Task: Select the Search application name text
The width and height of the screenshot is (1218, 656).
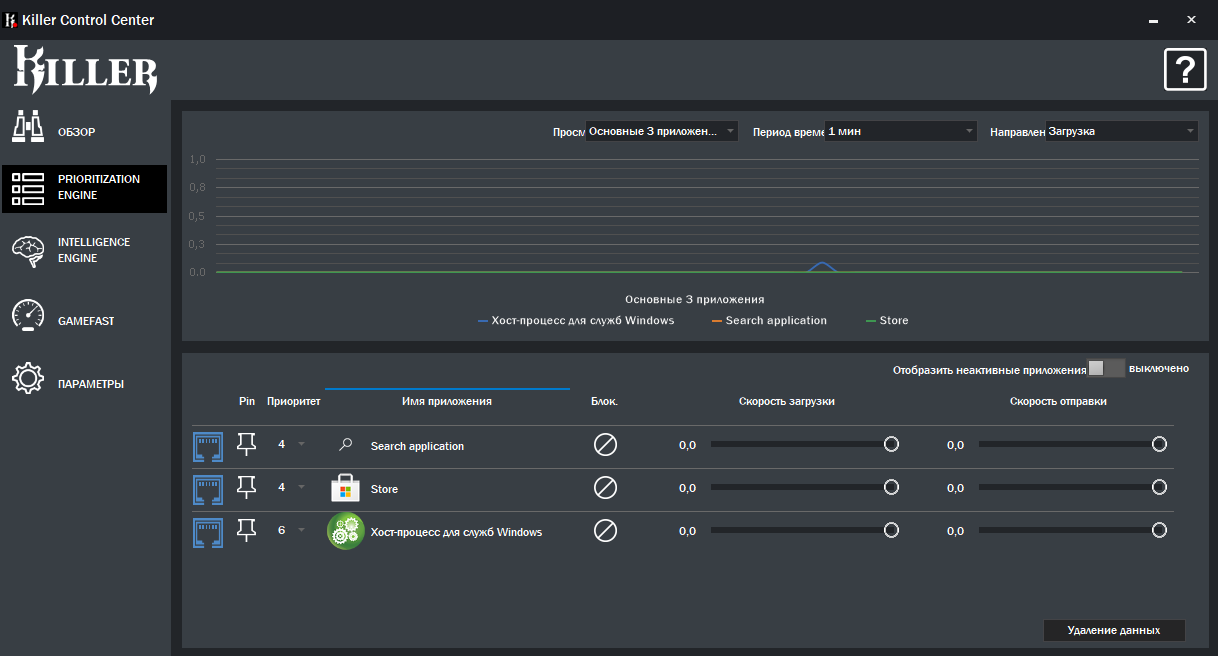Action: pyautogui.click(x=417, y=446)
